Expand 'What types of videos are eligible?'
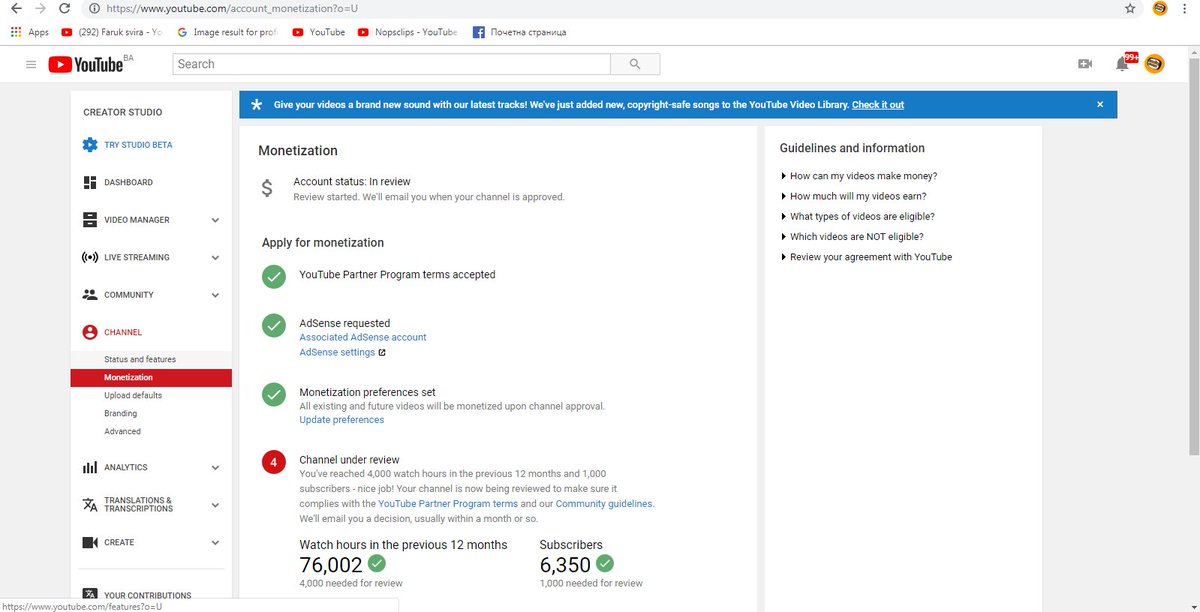Viewport: 1200px width, 612px height. click(x=857, y=216)
